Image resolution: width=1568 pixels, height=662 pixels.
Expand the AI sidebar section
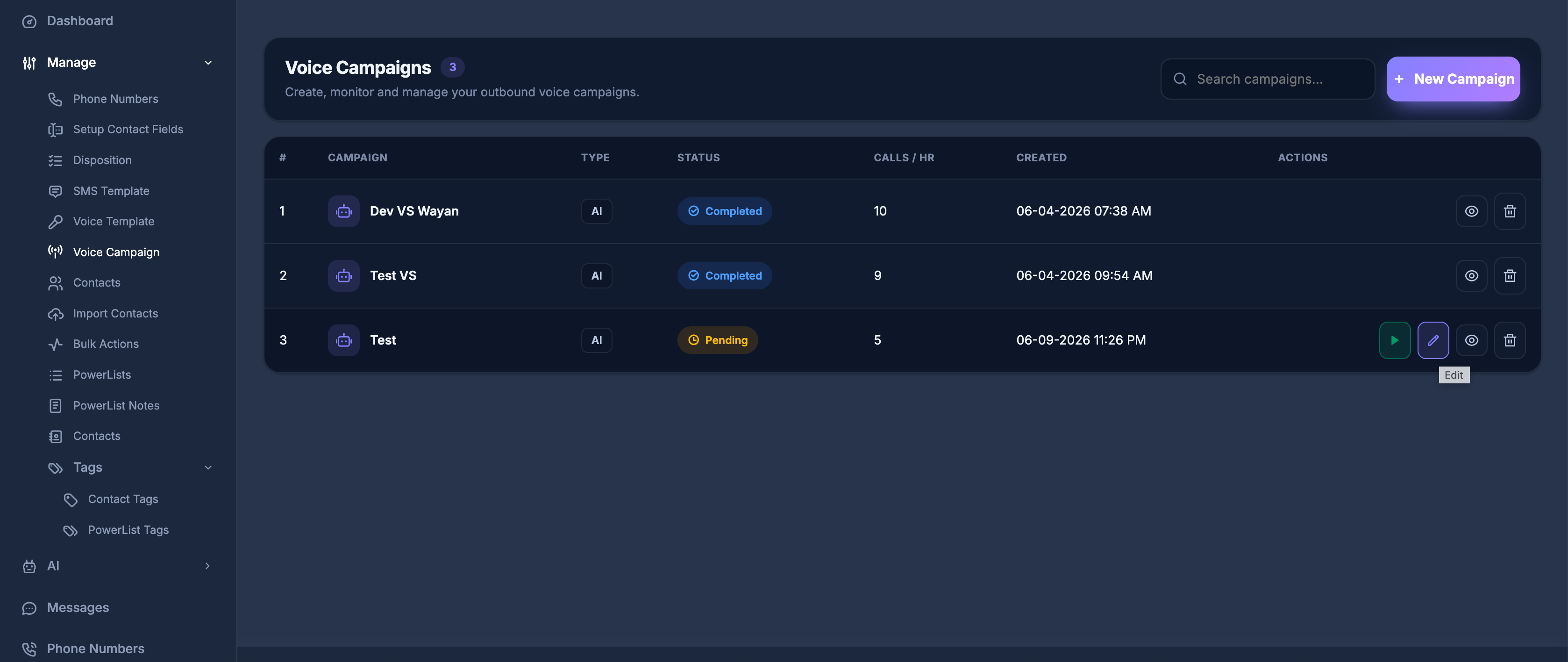[207, 566]
